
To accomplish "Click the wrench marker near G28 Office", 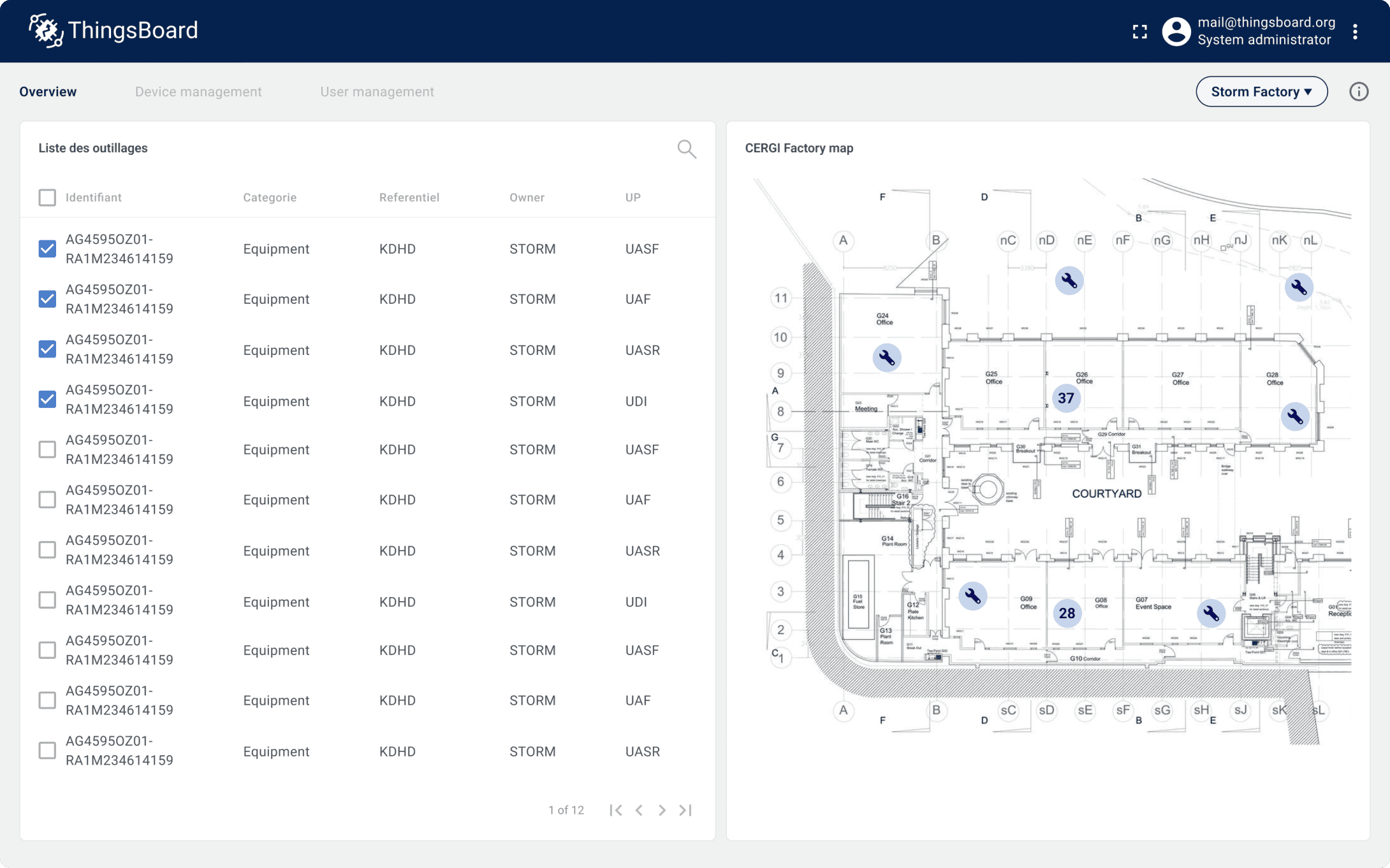I will (x=1294, y=416).
